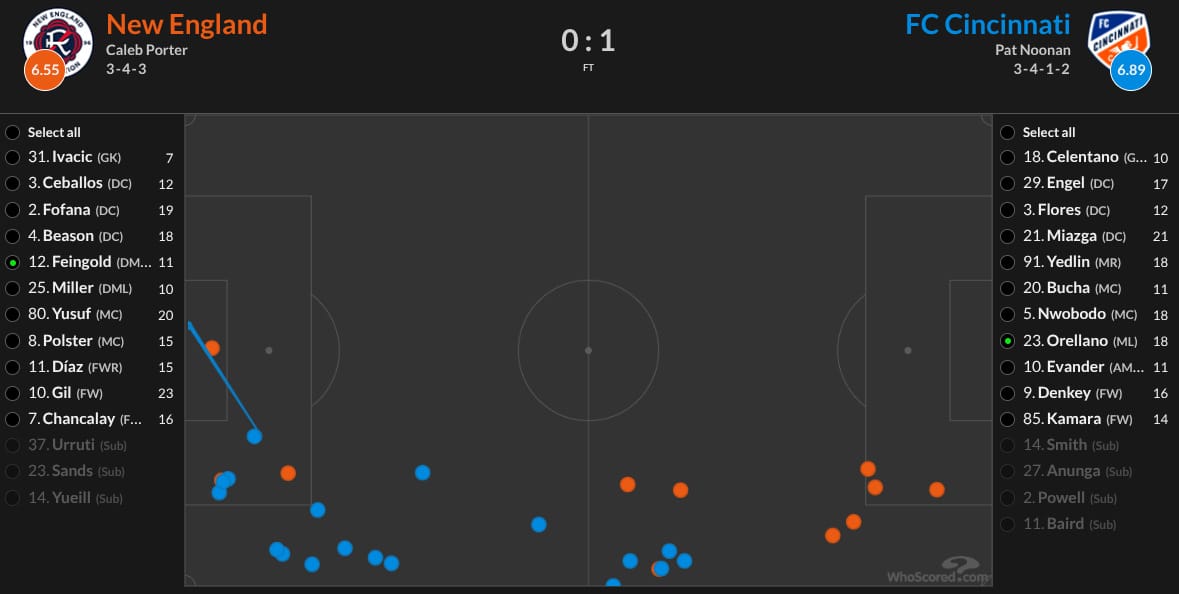The image size is (1179, 594).
Task: Toggle FC Cincinnati's Select all radio button
Action: coord(1007,132)
